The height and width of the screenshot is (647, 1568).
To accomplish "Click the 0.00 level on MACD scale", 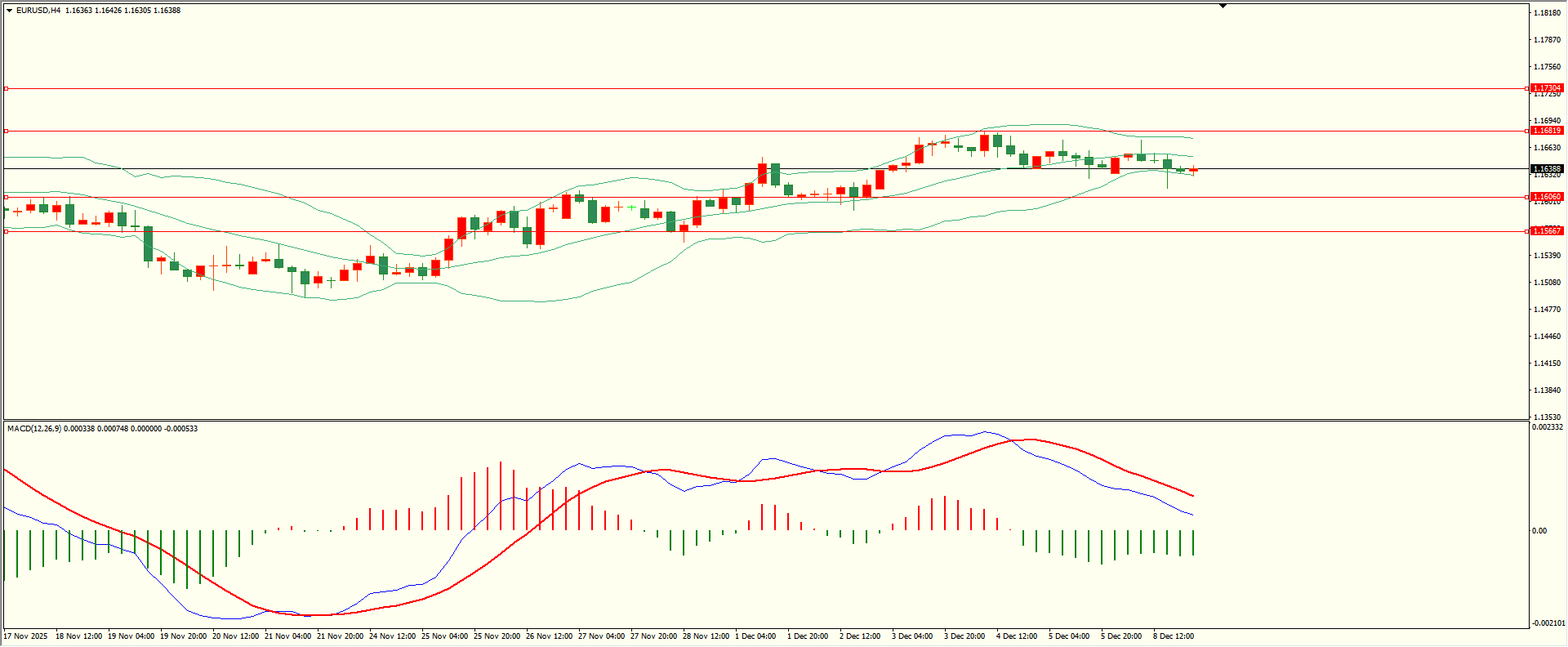I will [1539, 531].
